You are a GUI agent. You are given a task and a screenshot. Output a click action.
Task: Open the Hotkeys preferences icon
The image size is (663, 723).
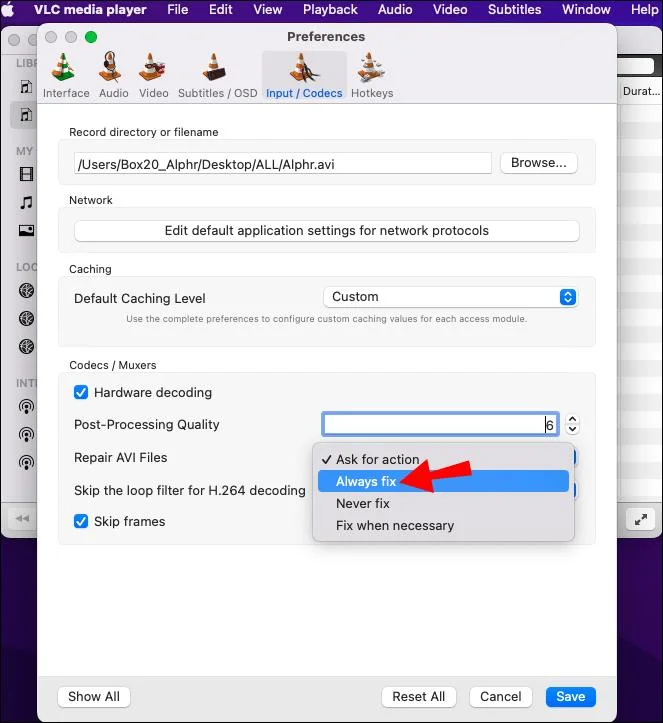click(x=371, y=67)
